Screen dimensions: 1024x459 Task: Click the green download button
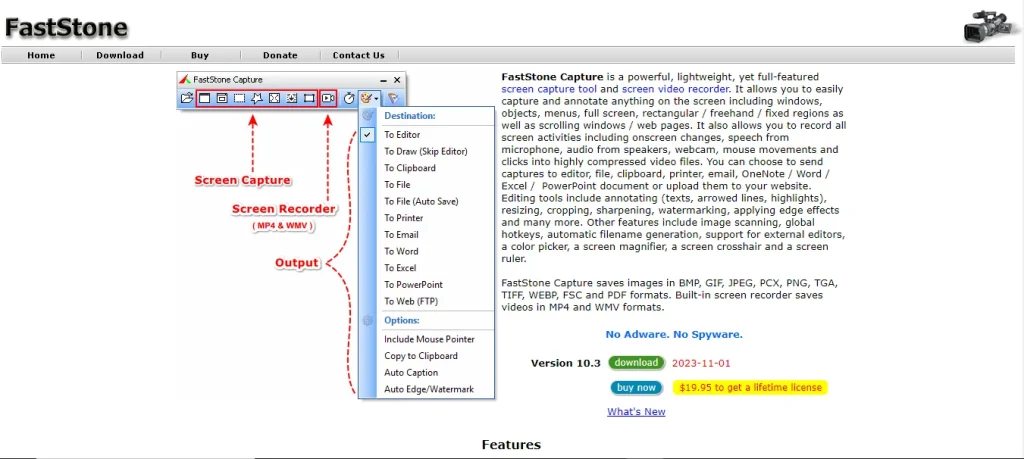pos(637,362)
